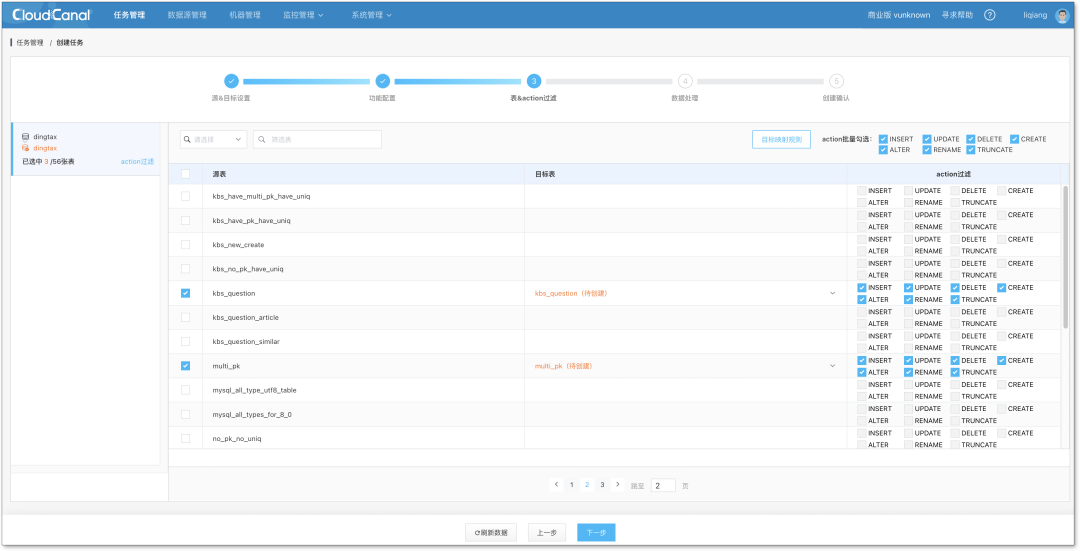
Task: Go to the previous page arrow
Action: point(557,485)
